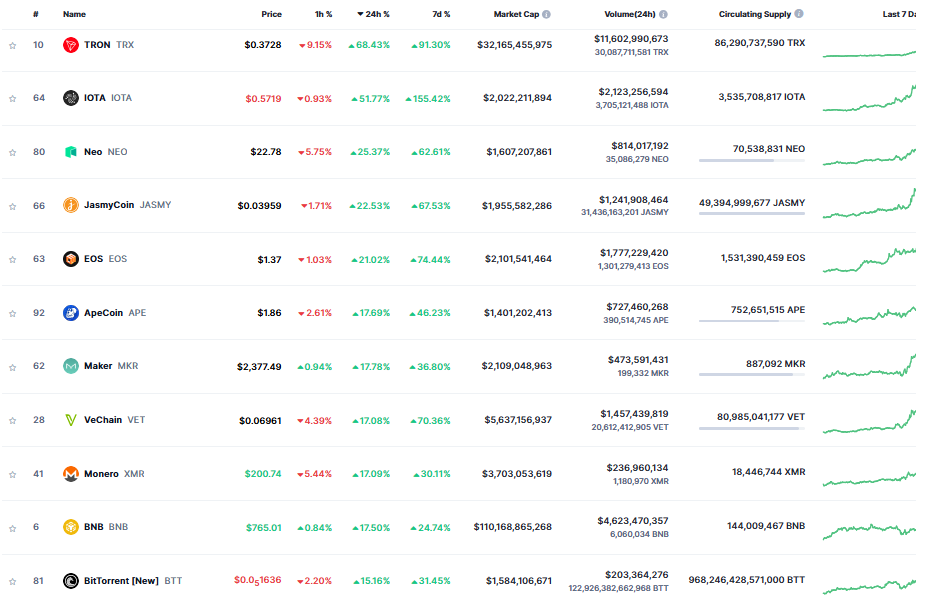Sort by the Volume(24h) header label

click(x=630, y=14)
